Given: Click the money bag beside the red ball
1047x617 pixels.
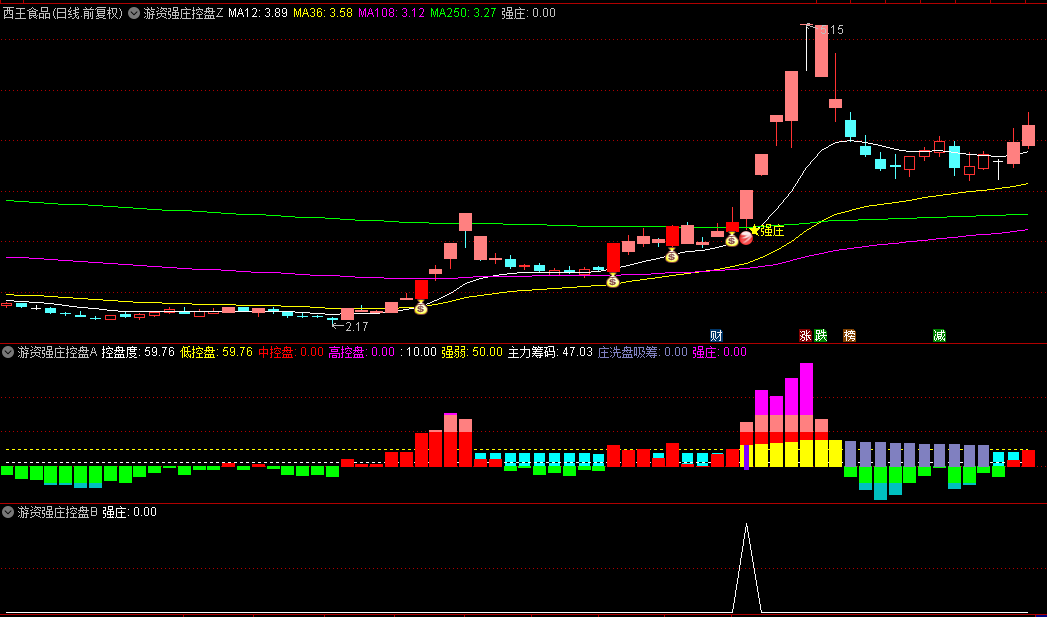Looking at the screenshot, I should [x=732, y=238].
